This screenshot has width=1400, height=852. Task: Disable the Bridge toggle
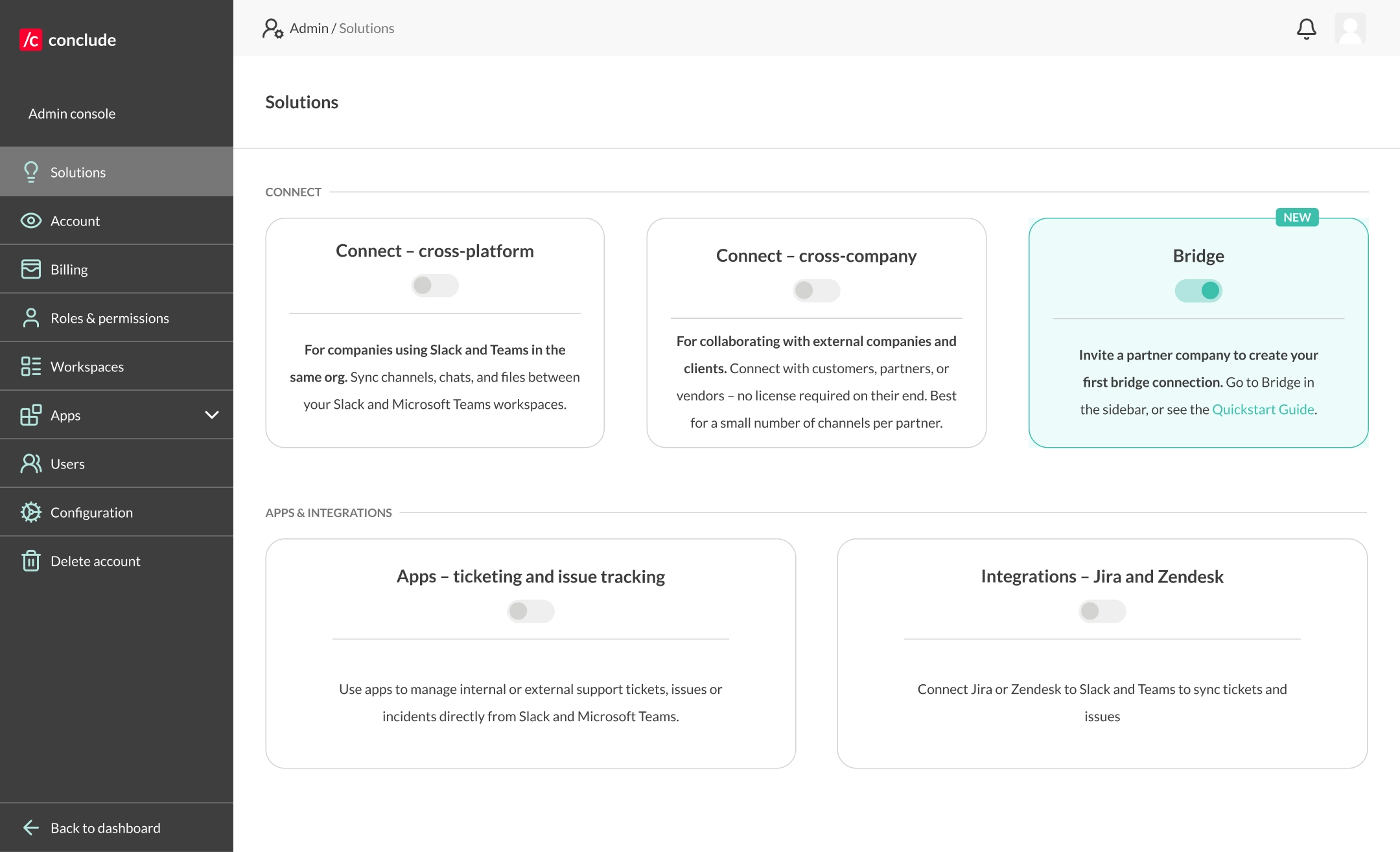[x=1198, y=290]
